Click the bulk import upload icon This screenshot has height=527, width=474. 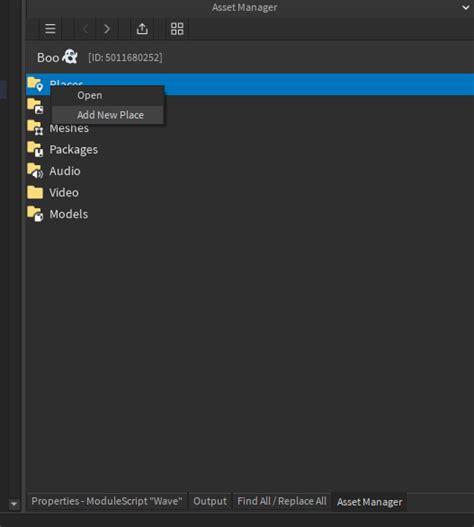point(142,29)
